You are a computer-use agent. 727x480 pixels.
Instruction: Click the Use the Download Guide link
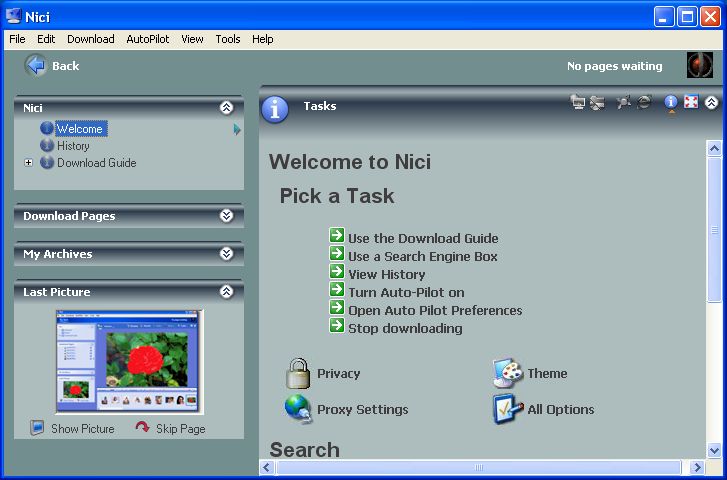coord(423,238)
